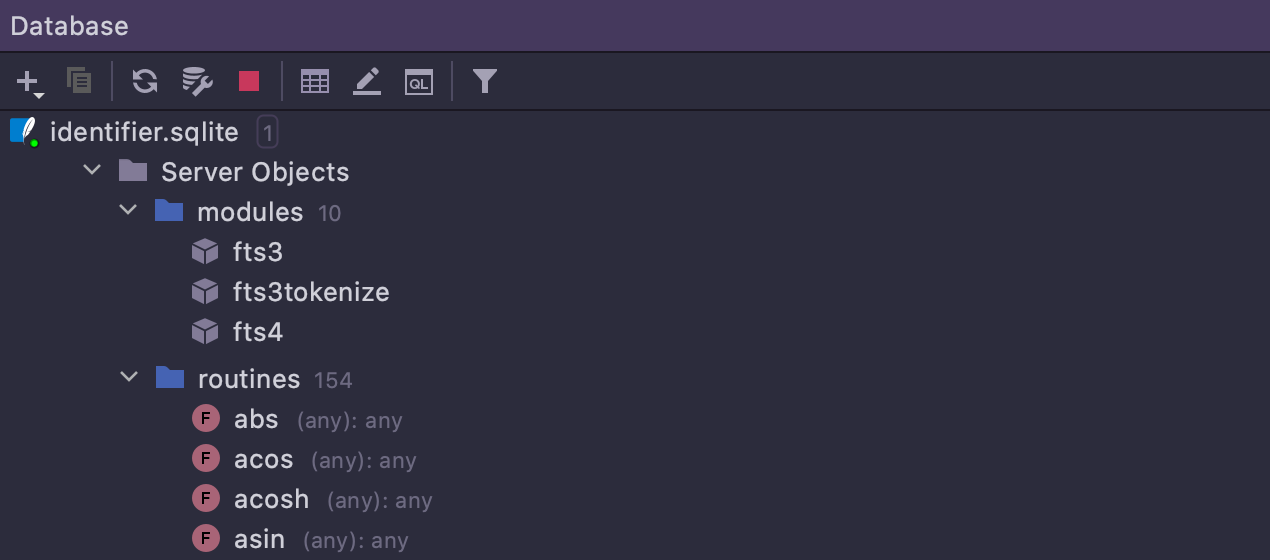Screen dimensions: 1270x560
Task: Select the abs function routine
Action: [256, 420]
